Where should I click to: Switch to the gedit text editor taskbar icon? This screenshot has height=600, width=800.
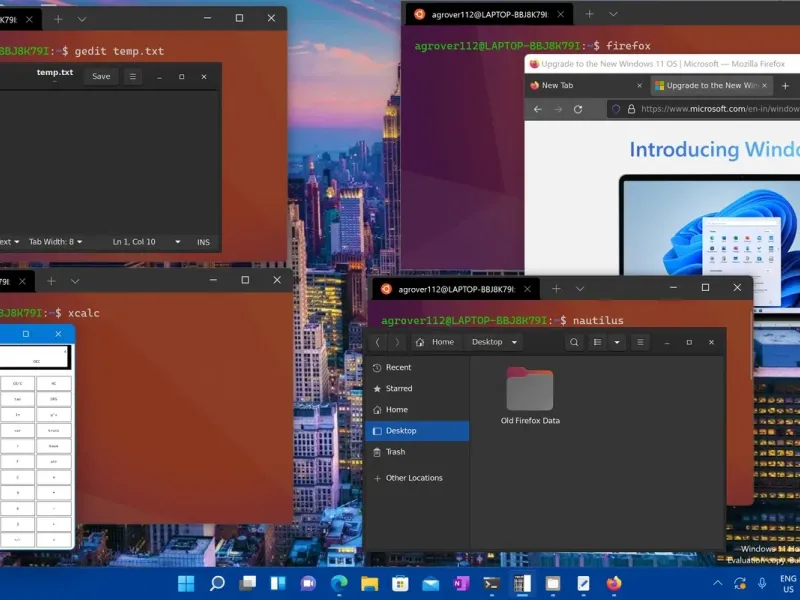coord(583,583)
